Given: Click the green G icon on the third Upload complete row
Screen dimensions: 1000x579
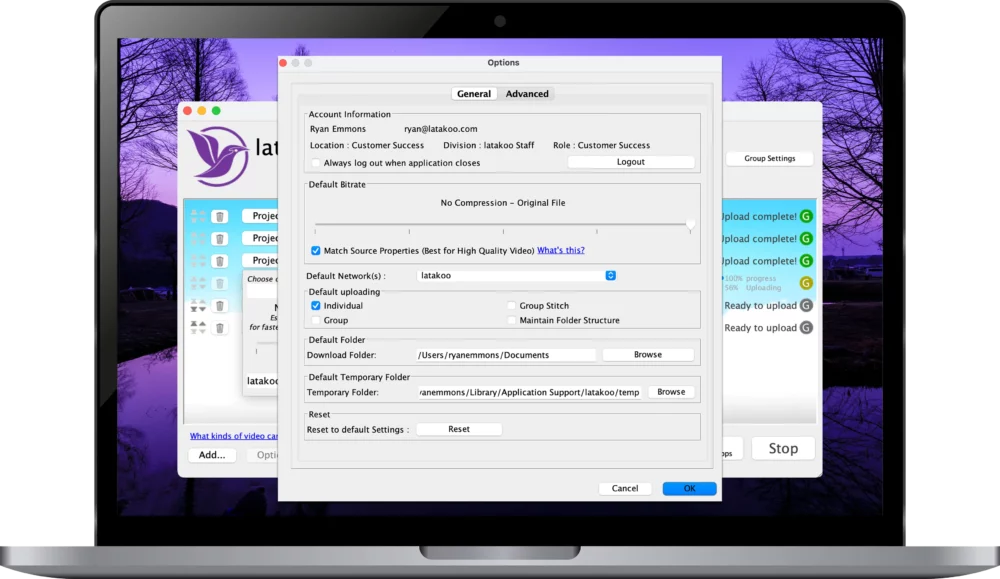Looking at the screenshot, I should coord(806,261).
